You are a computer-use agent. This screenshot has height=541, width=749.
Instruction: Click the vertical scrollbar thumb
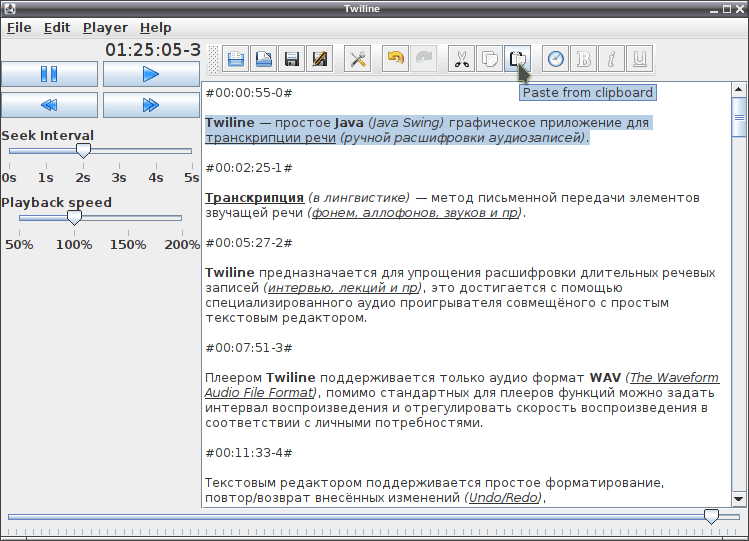(x=738, y=117)
